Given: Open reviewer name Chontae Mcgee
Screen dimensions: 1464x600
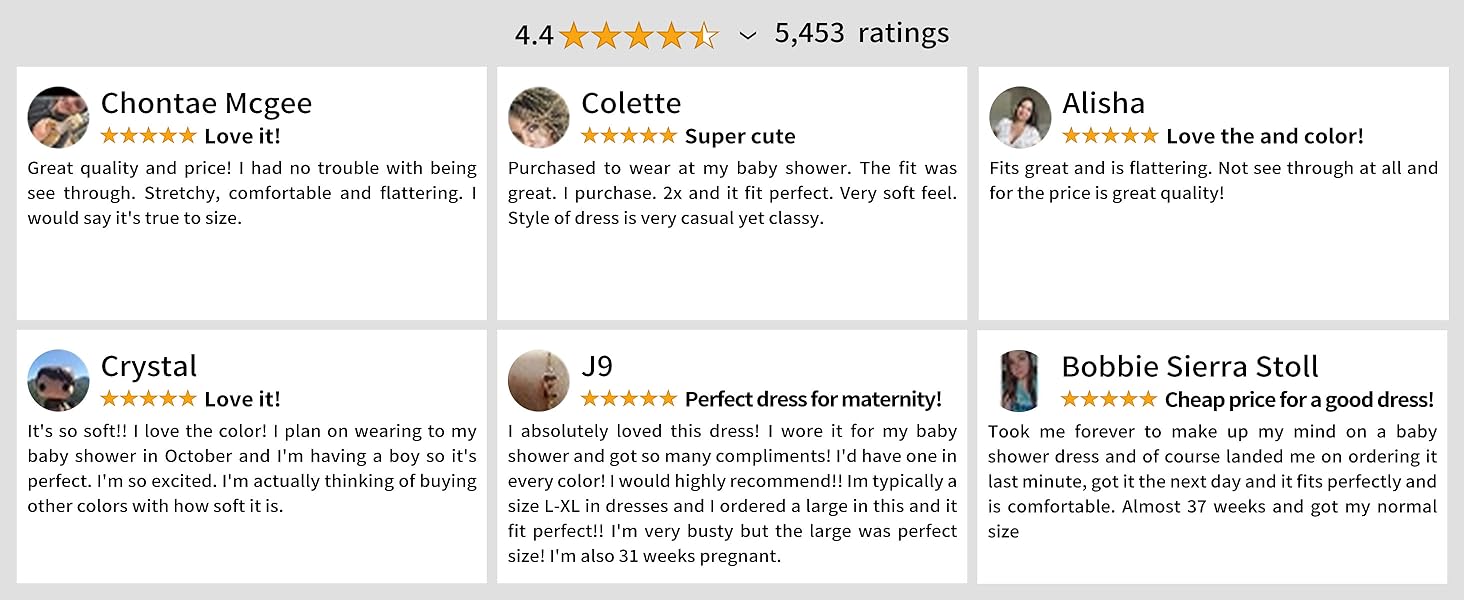Looking at the screenshot, I should 206,103.
